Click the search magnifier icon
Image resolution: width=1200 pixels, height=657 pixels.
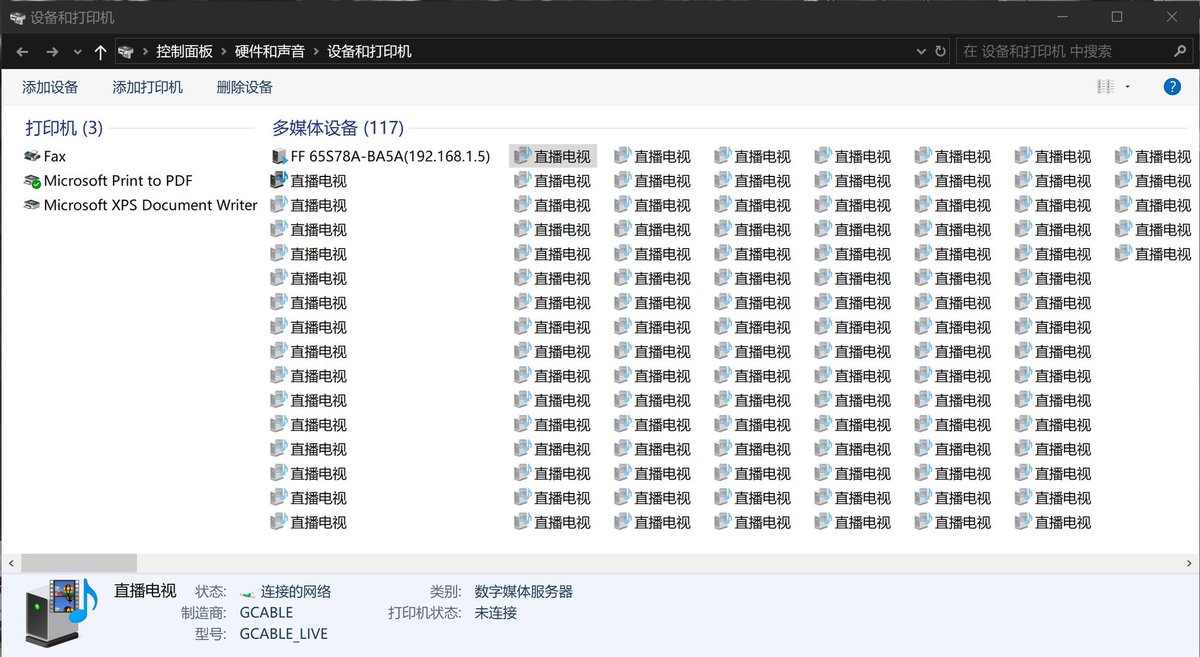[1181, 51]
